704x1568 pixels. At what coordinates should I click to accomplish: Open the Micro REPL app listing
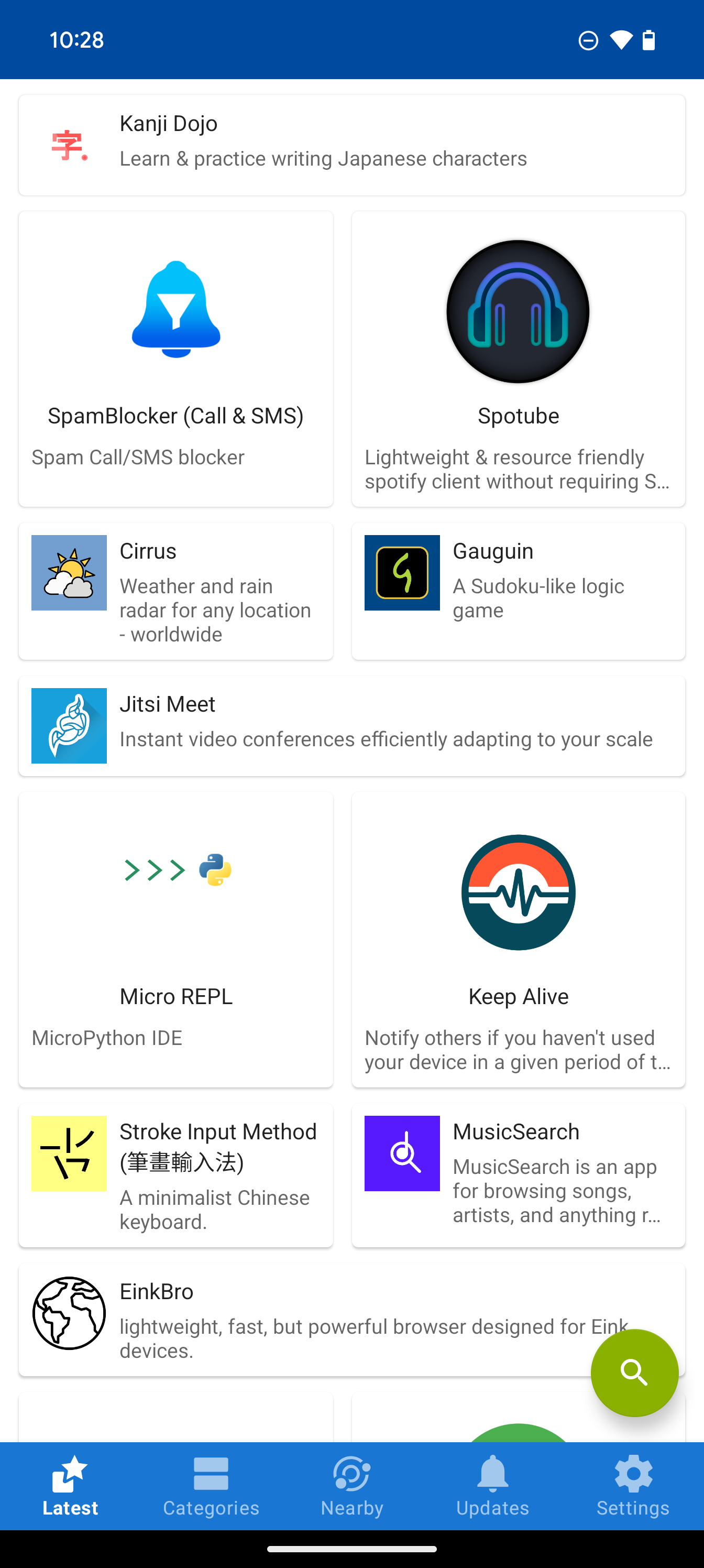tap(176, 996)
